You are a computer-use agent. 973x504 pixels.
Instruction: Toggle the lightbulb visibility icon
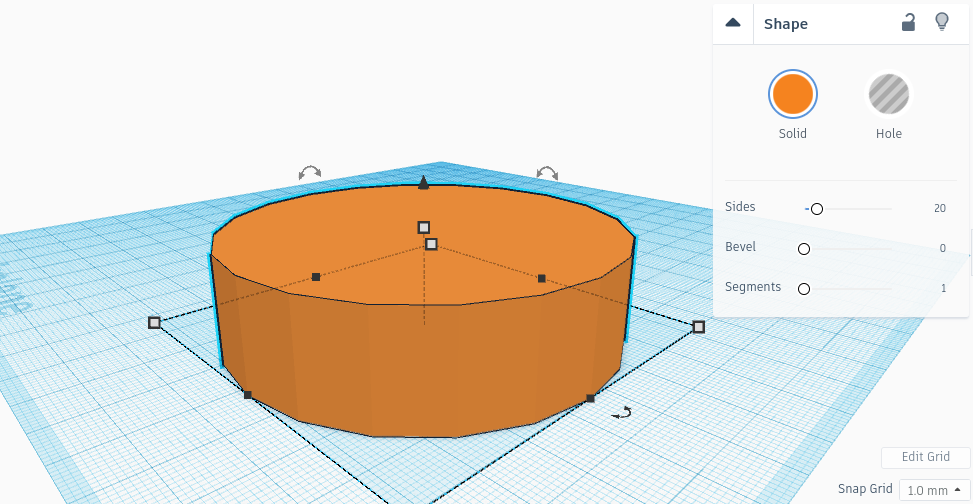click(x=942, y=22)
